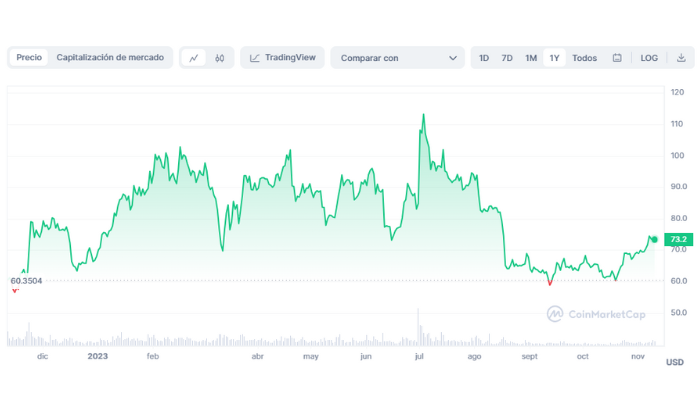Click the red low marker near sept
This screenshot has width=700, height=400.
(x=550, y=283)
